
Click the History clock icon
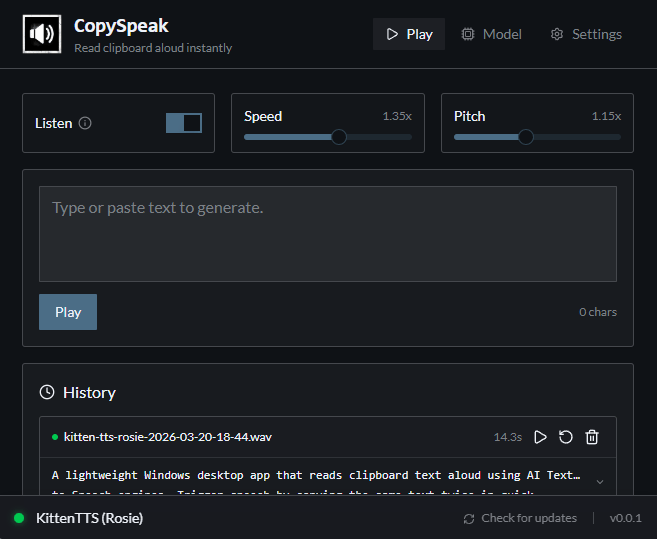47,392
